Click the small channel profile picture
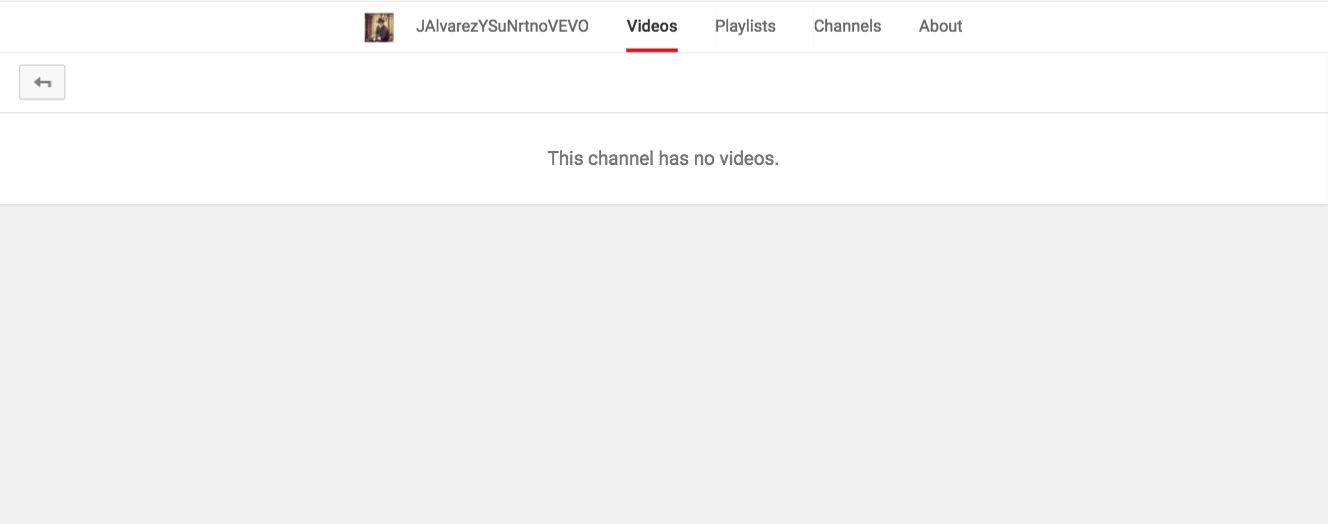 (379, 27)
